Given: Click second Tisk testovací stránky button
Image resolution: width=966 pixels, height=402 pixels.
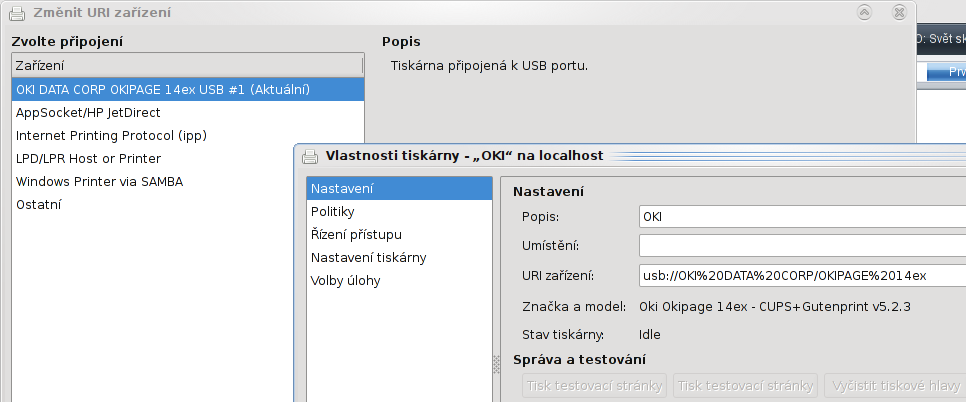Looking at the screenshot, I should pyautogui.click(x=745, y=386).
